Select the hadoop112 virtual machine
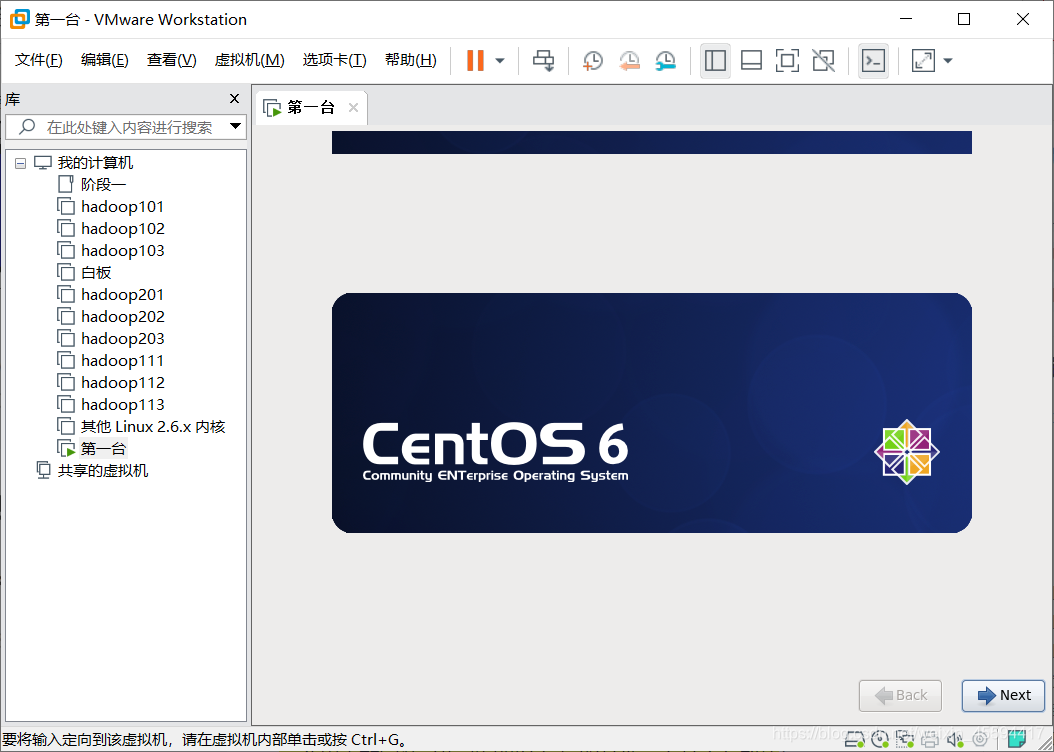This screenshot has width=1054, height=752. pos(122,382)
